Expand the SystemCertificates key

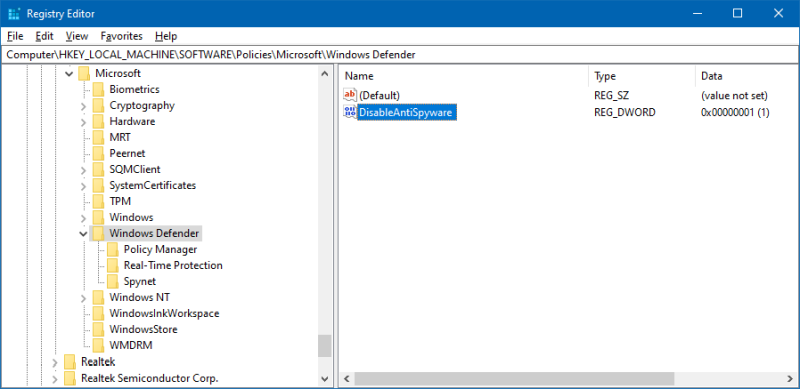(84, 186)
